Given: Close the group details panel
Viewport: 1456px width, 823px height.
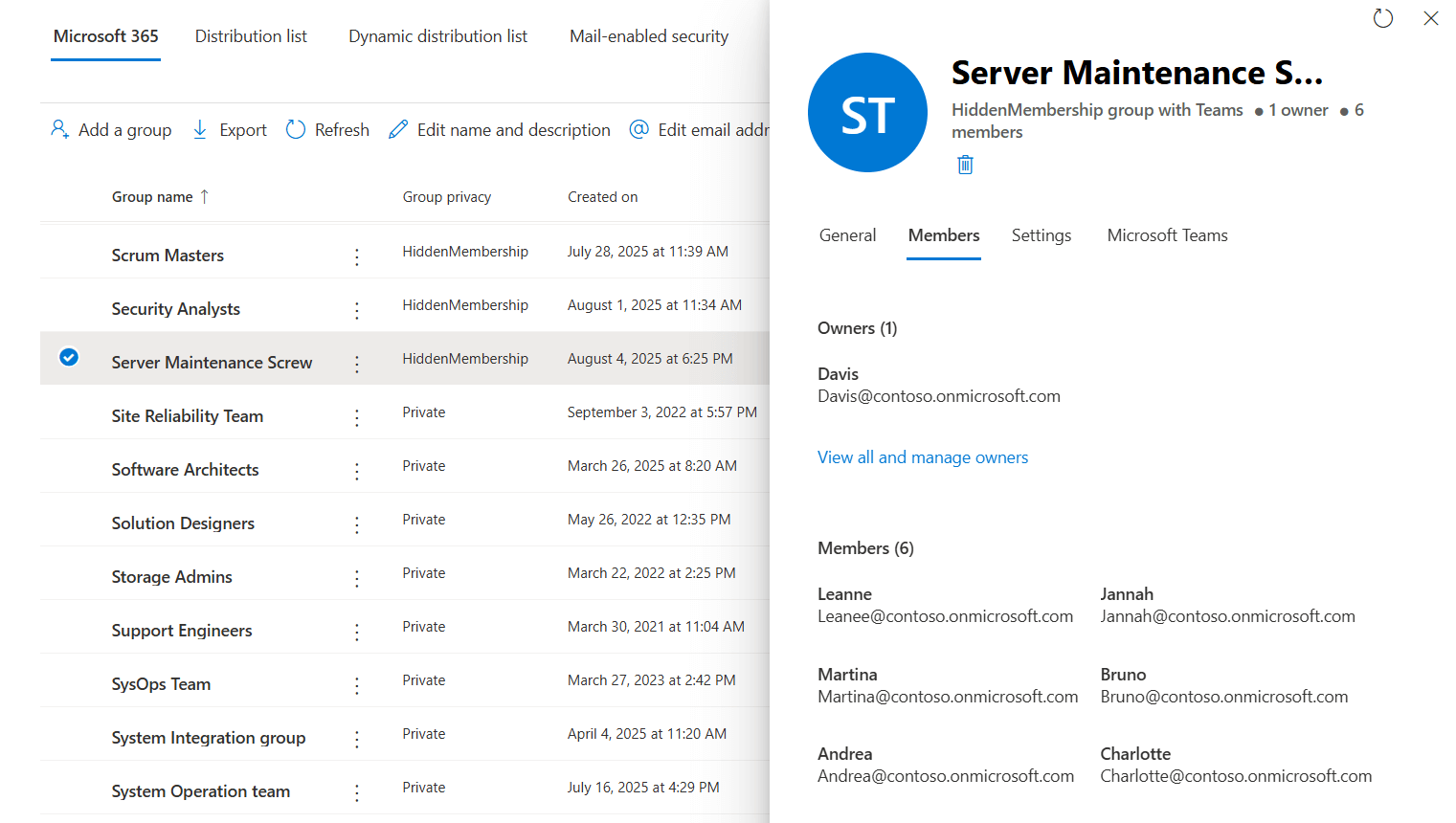Looking at the screenshot, I should coord(1431,18).
